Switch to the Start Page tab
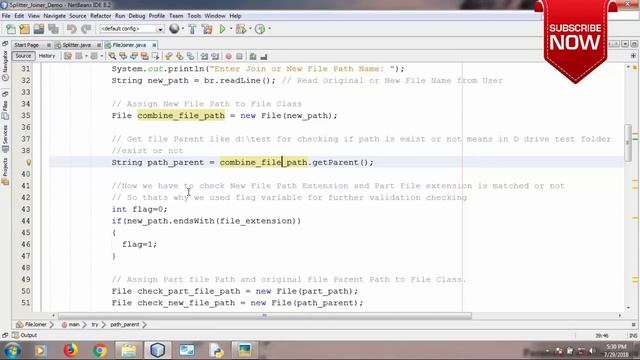 [27, 45]
